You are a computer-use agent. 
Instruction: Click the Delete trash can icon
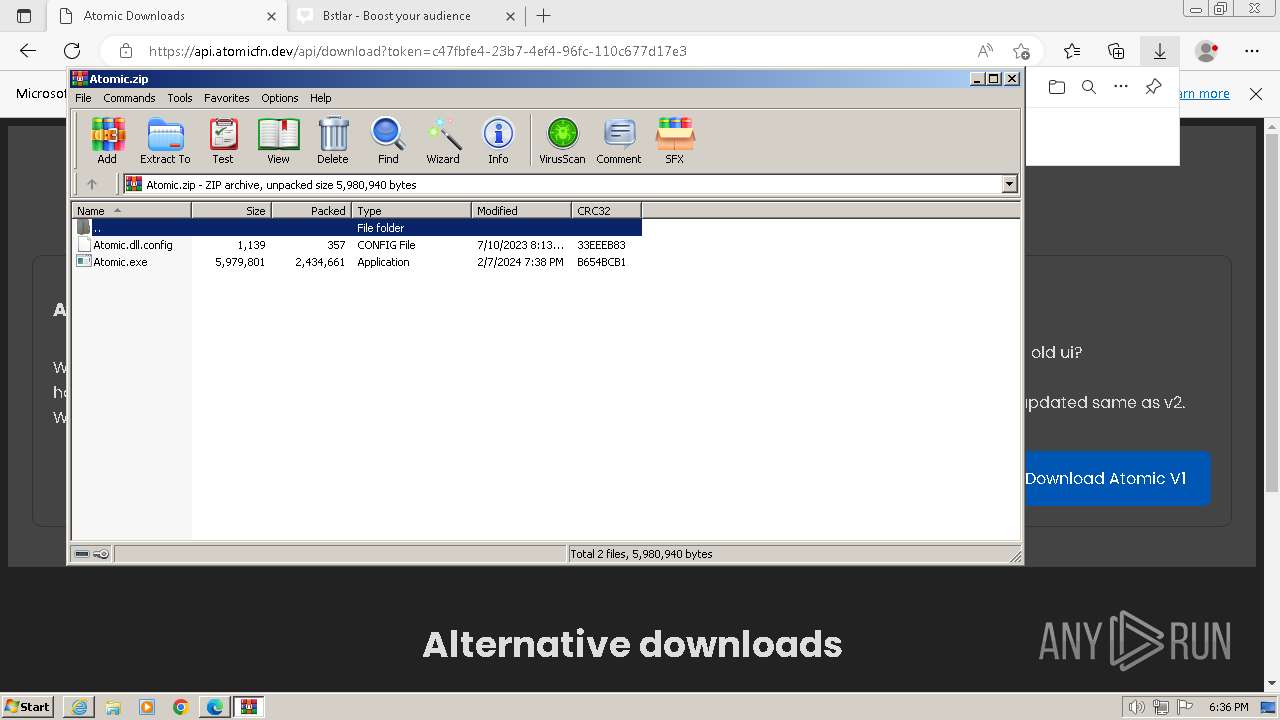click(333, 140)
